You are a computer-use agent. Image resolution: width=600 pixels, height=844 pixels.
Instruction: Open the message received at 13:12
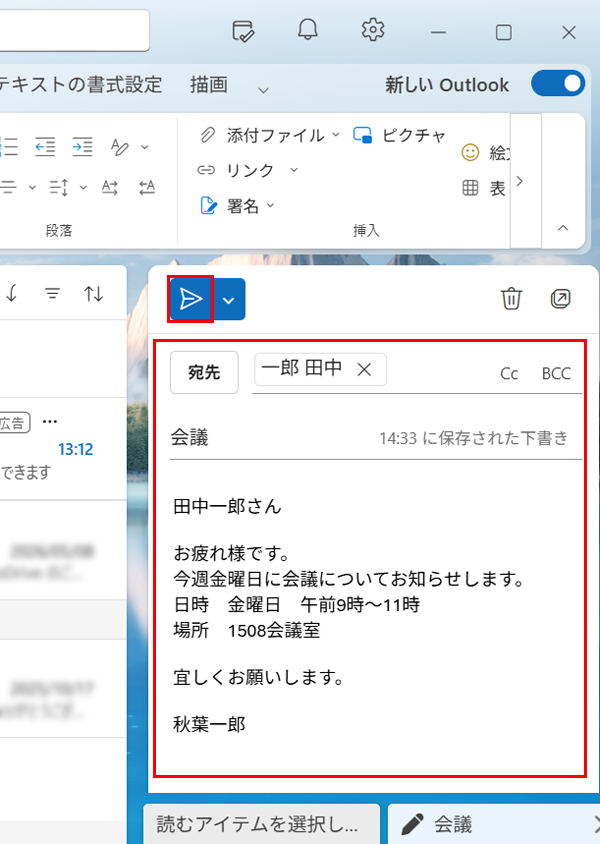point(63,449)
